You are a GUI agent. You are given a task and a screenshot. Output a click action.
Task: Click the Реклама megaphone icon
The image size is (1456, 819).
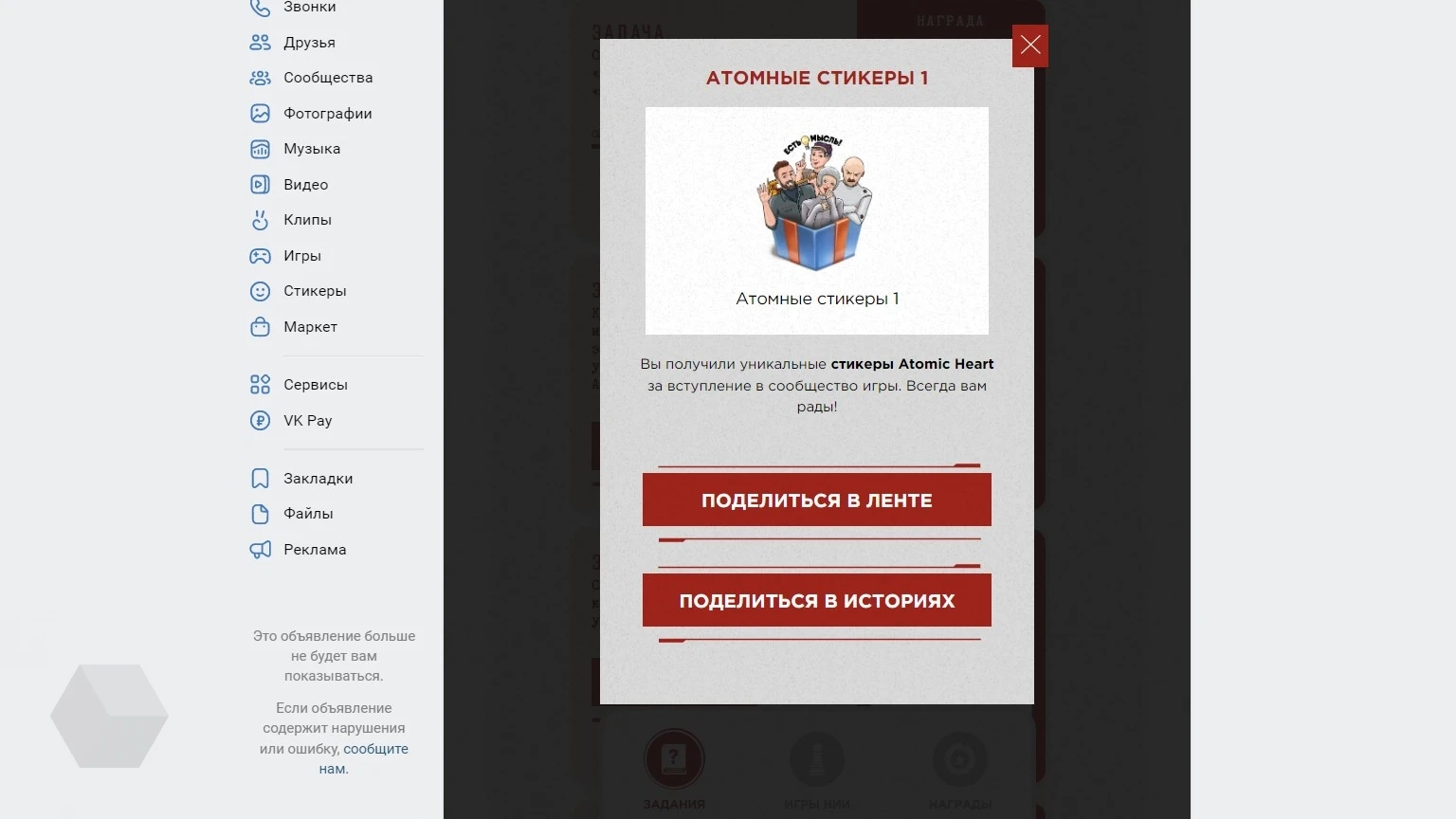coord(260,550)
